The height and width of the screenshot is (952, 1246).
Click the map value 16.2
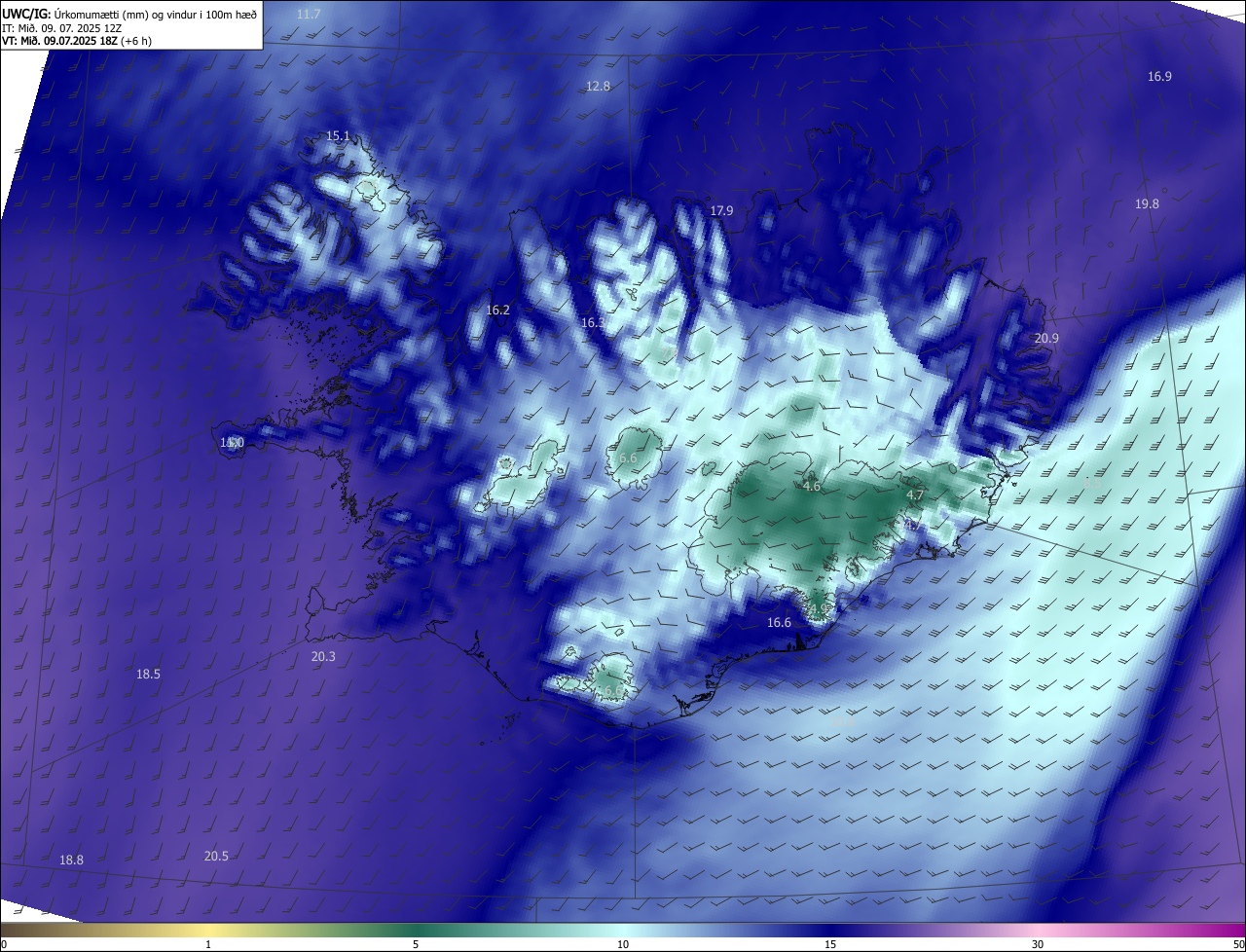click(497, 310)
